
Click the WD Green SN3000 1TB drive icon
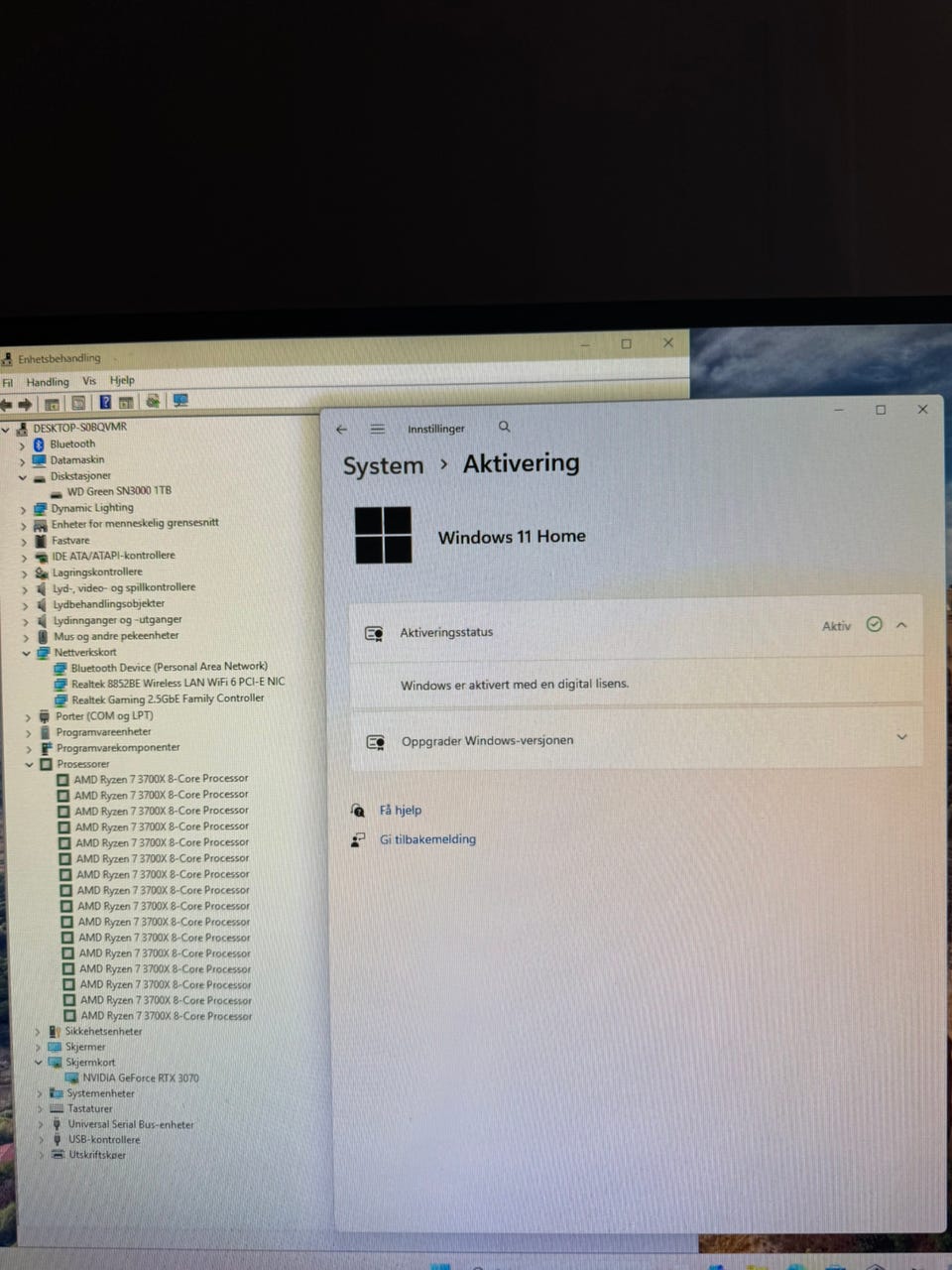[x=57, y=492]
